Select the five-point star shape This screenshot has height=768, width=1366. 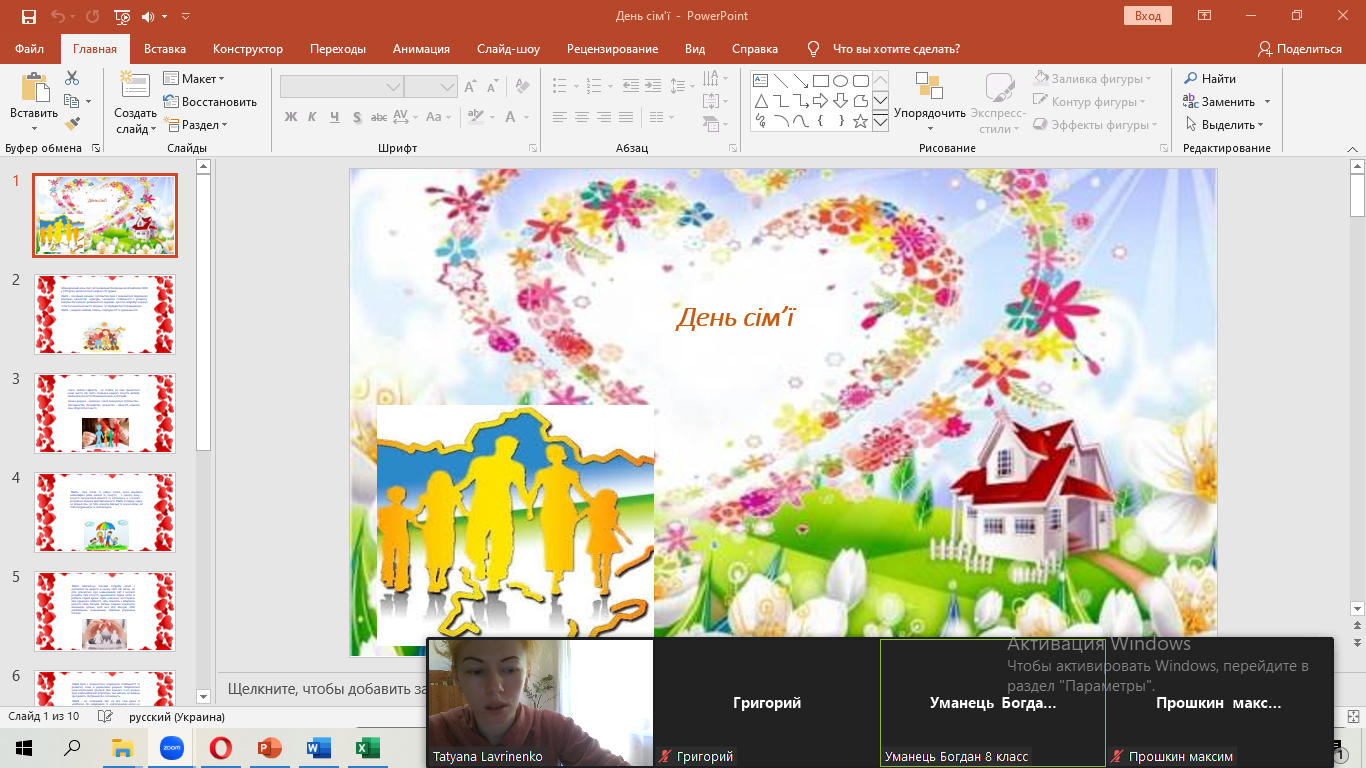[x=860, y=121]
